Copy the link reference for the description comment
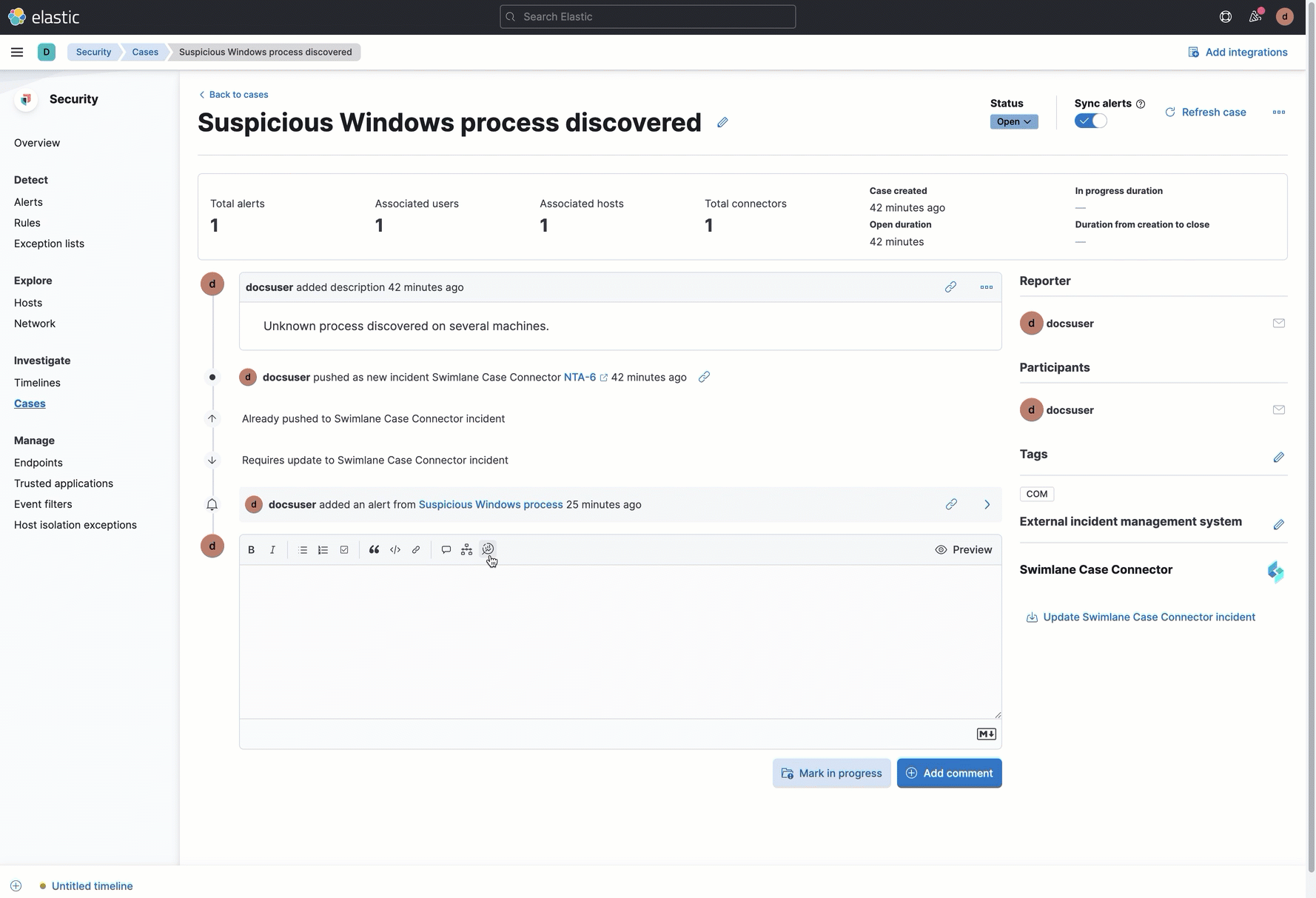Image resolution: width=1316 pixels, height=898 pixels. pos(950,287)
